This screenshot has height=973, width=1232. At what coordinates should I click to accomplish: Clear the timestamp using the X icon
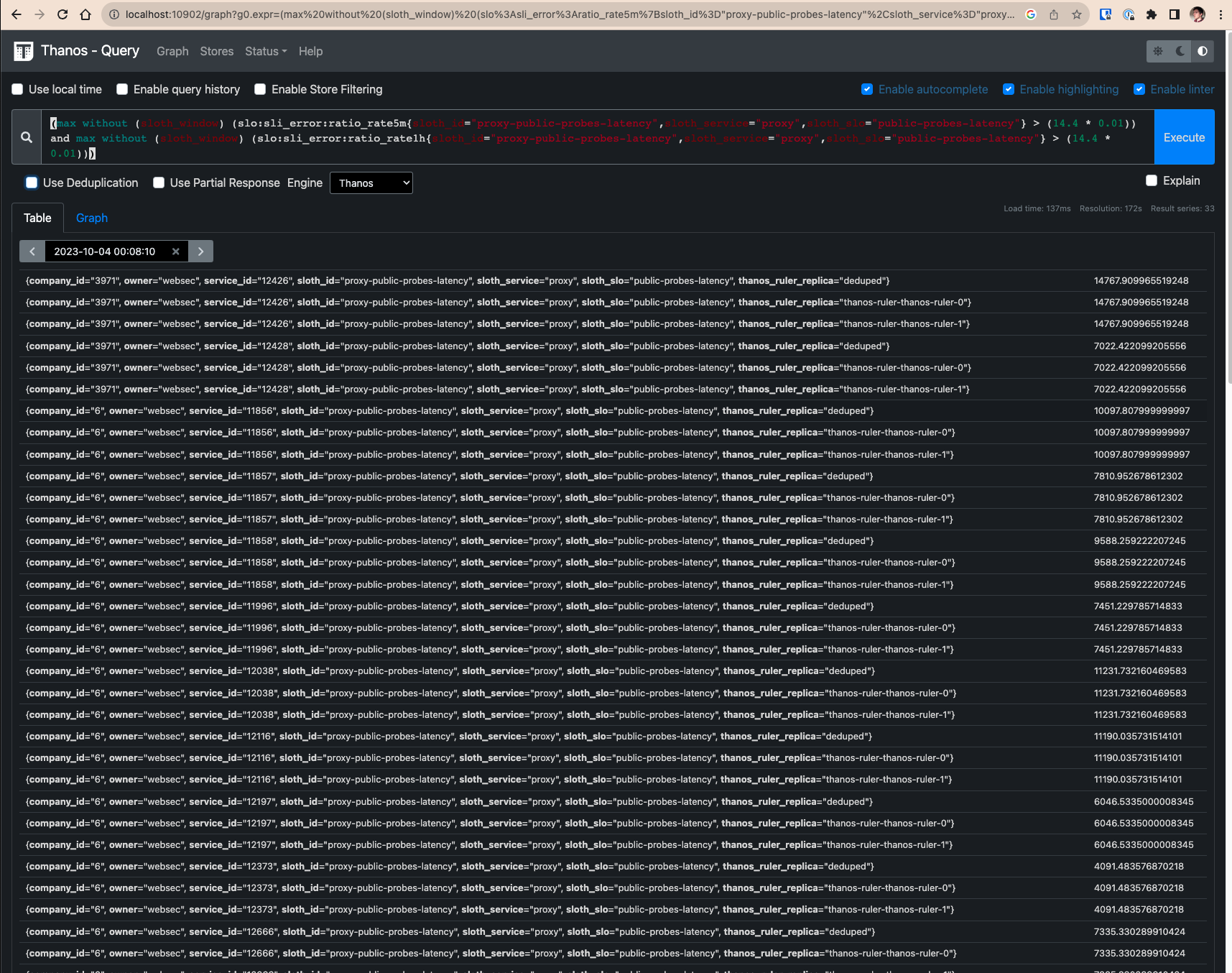click(176, 251)
